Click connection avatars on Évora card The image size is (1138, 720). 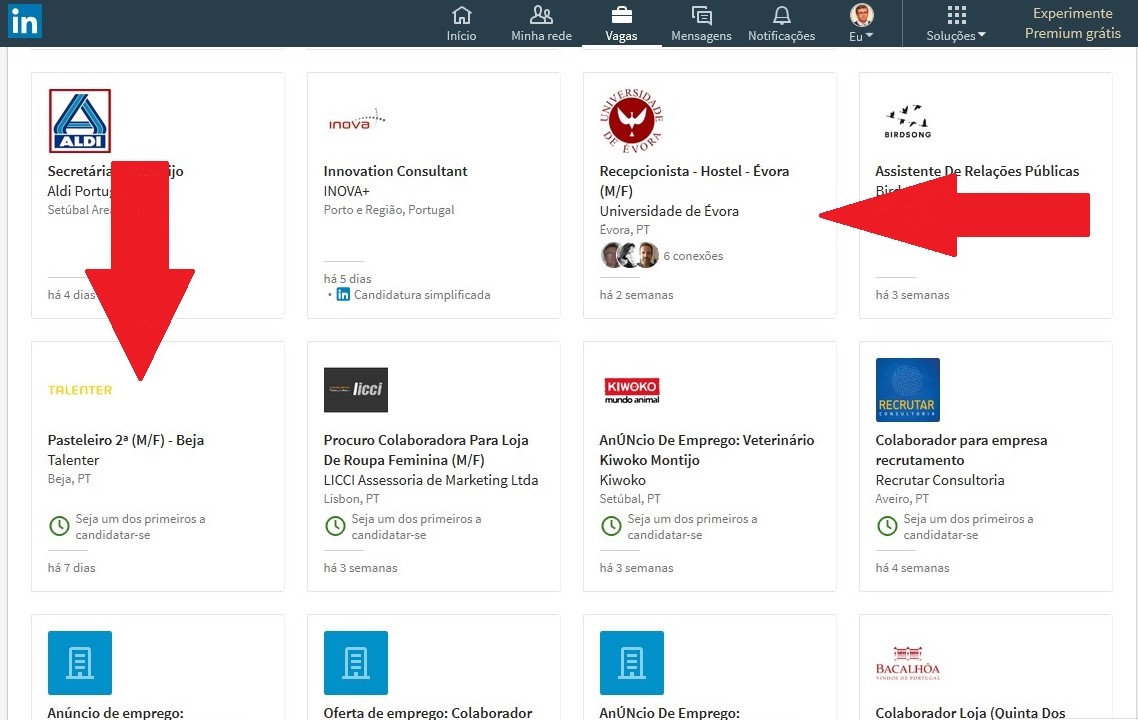click(630, 255)
